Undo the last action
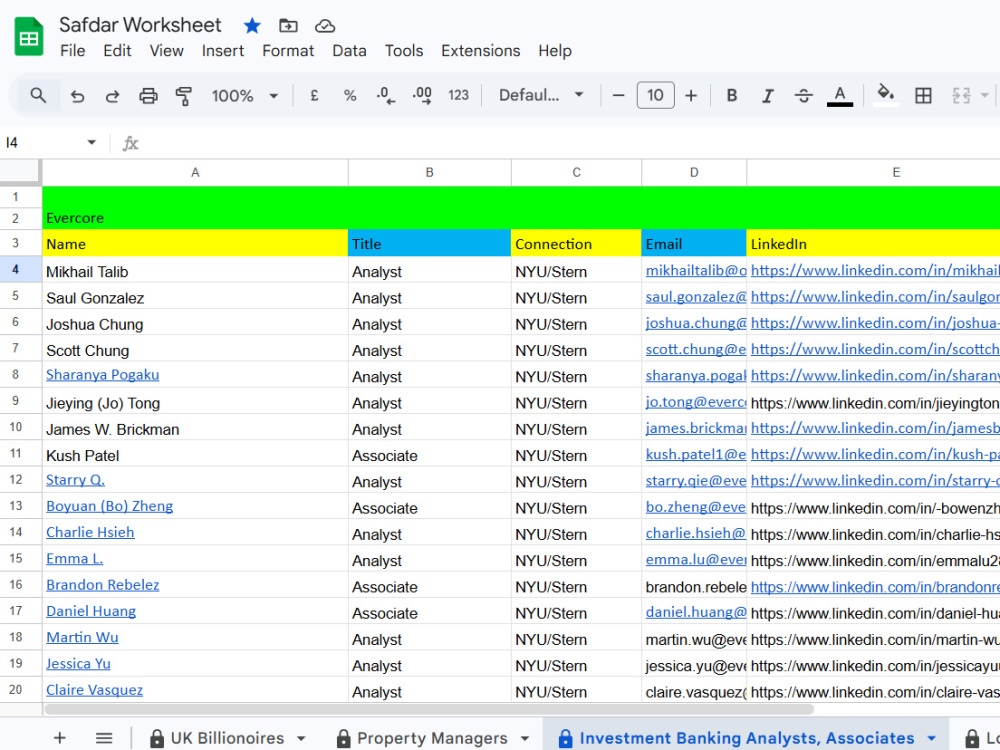The image size is (1000, 750). tap(77, 96)
